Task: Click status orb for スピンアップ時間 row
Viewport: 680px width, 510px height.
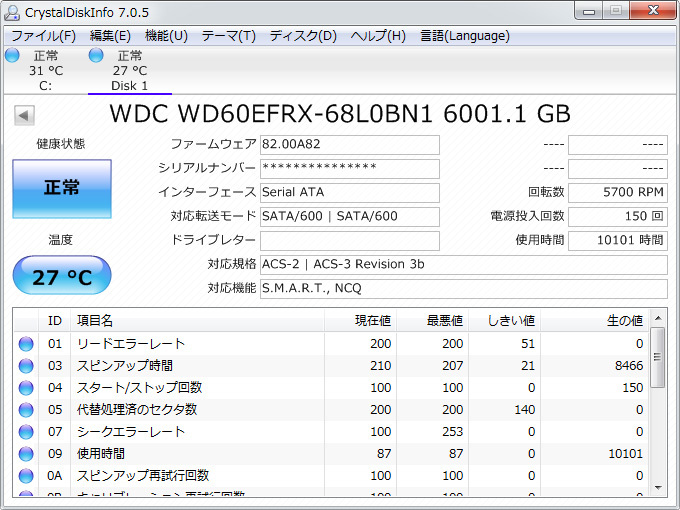Action: tap(26, 366)
